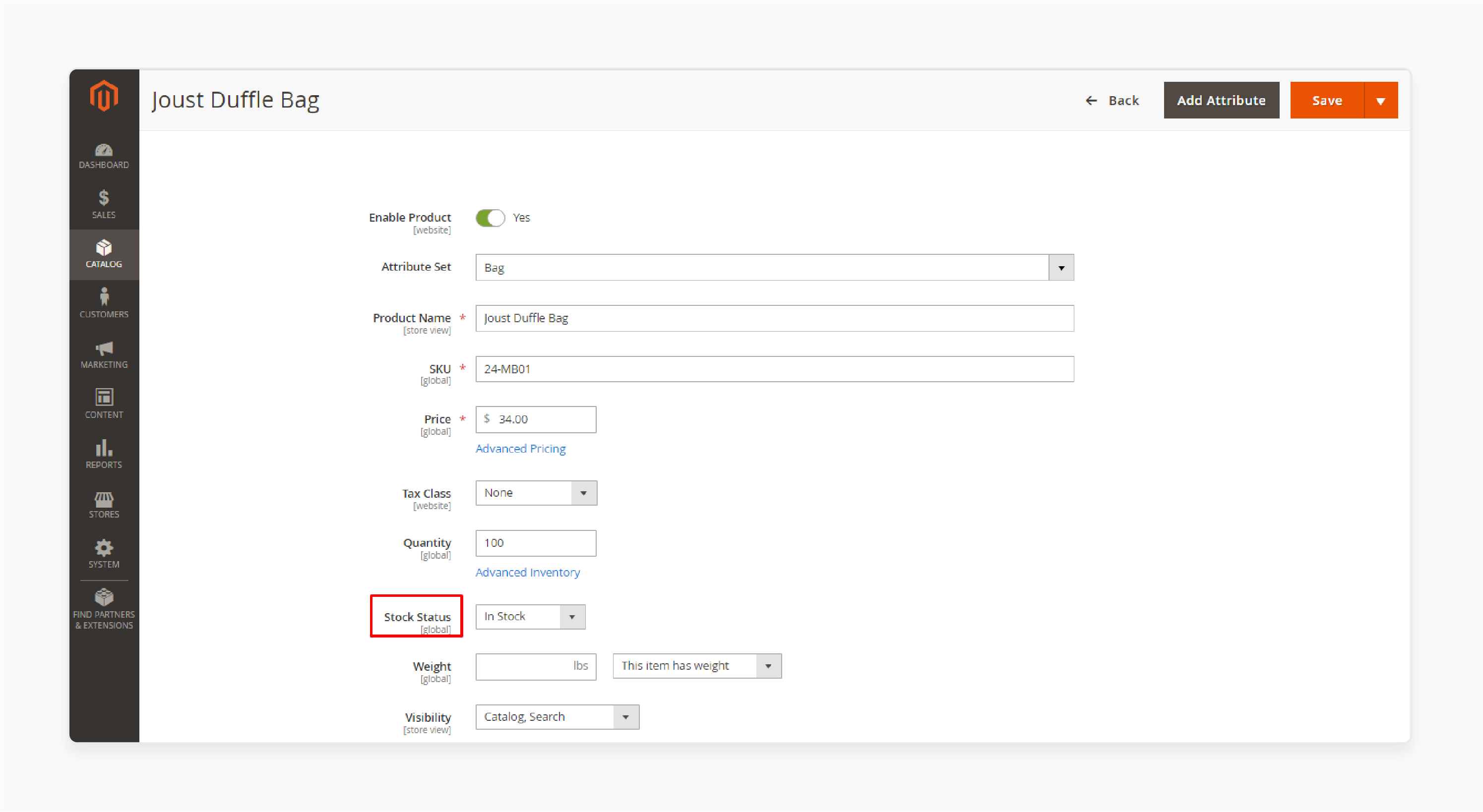Click the 'Enable Product' label

point(410,218)
